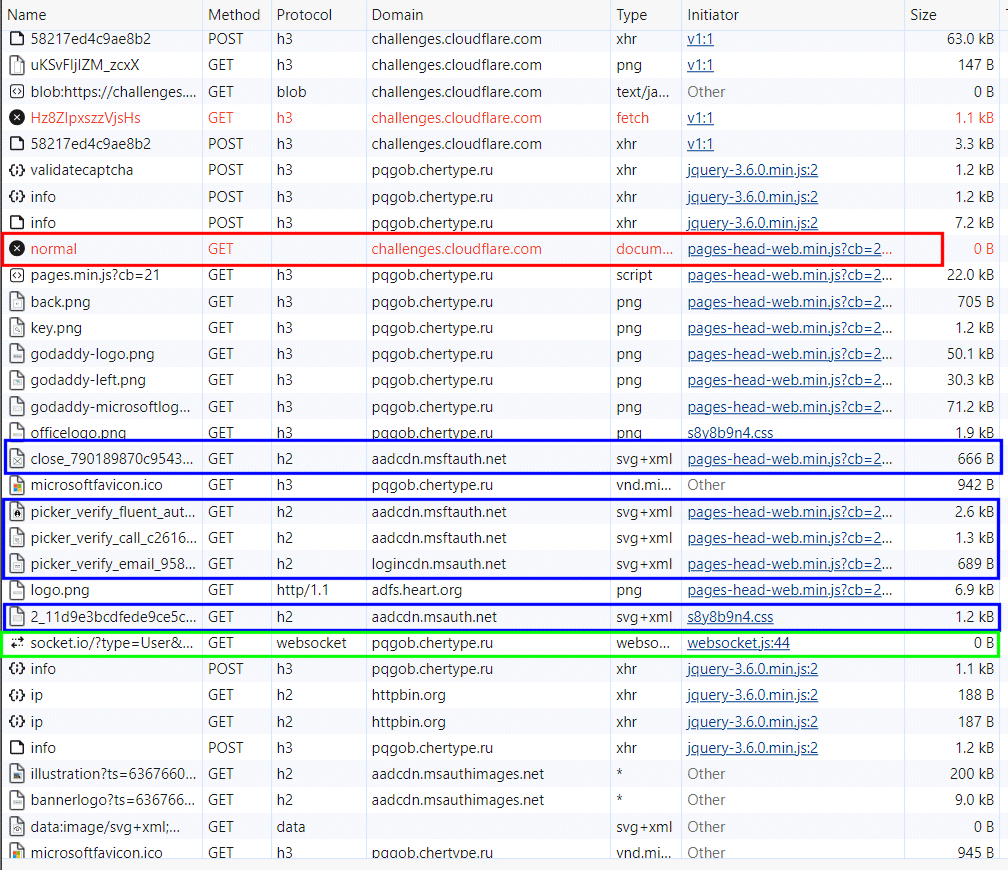Click the icon beside illustration?ts=6367660

(17, 774)
